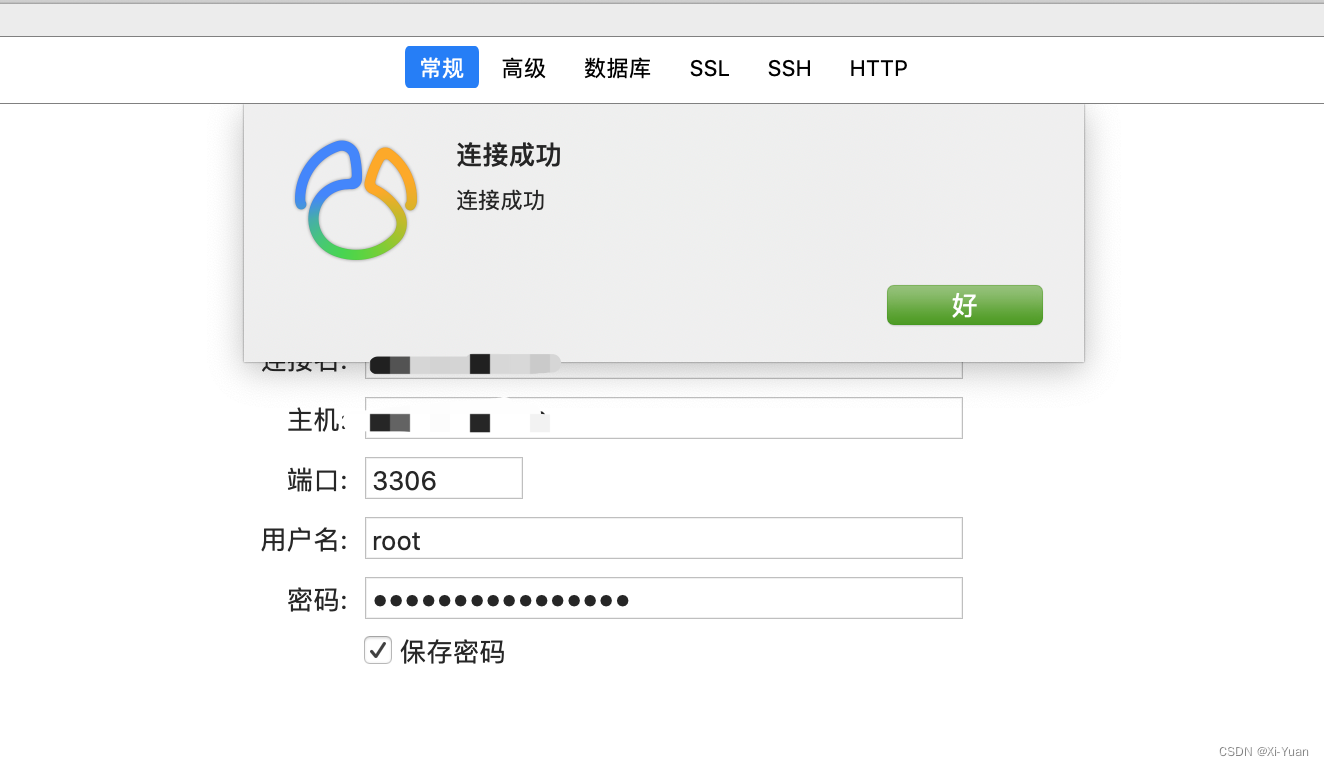Focus the 主机 host input field
The height and width of the screenshot is (766, 1324).
(663, 418)
